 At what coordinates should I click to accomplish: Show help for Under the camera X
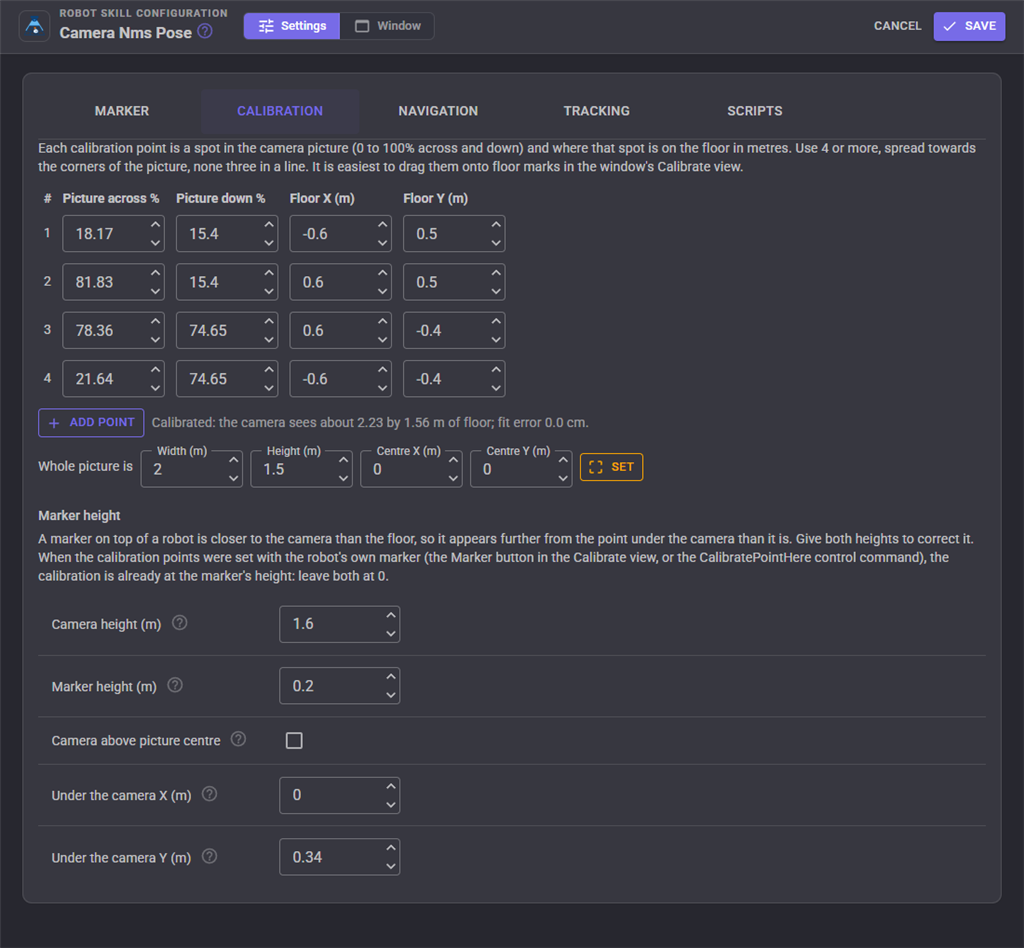tap(209, 794)
